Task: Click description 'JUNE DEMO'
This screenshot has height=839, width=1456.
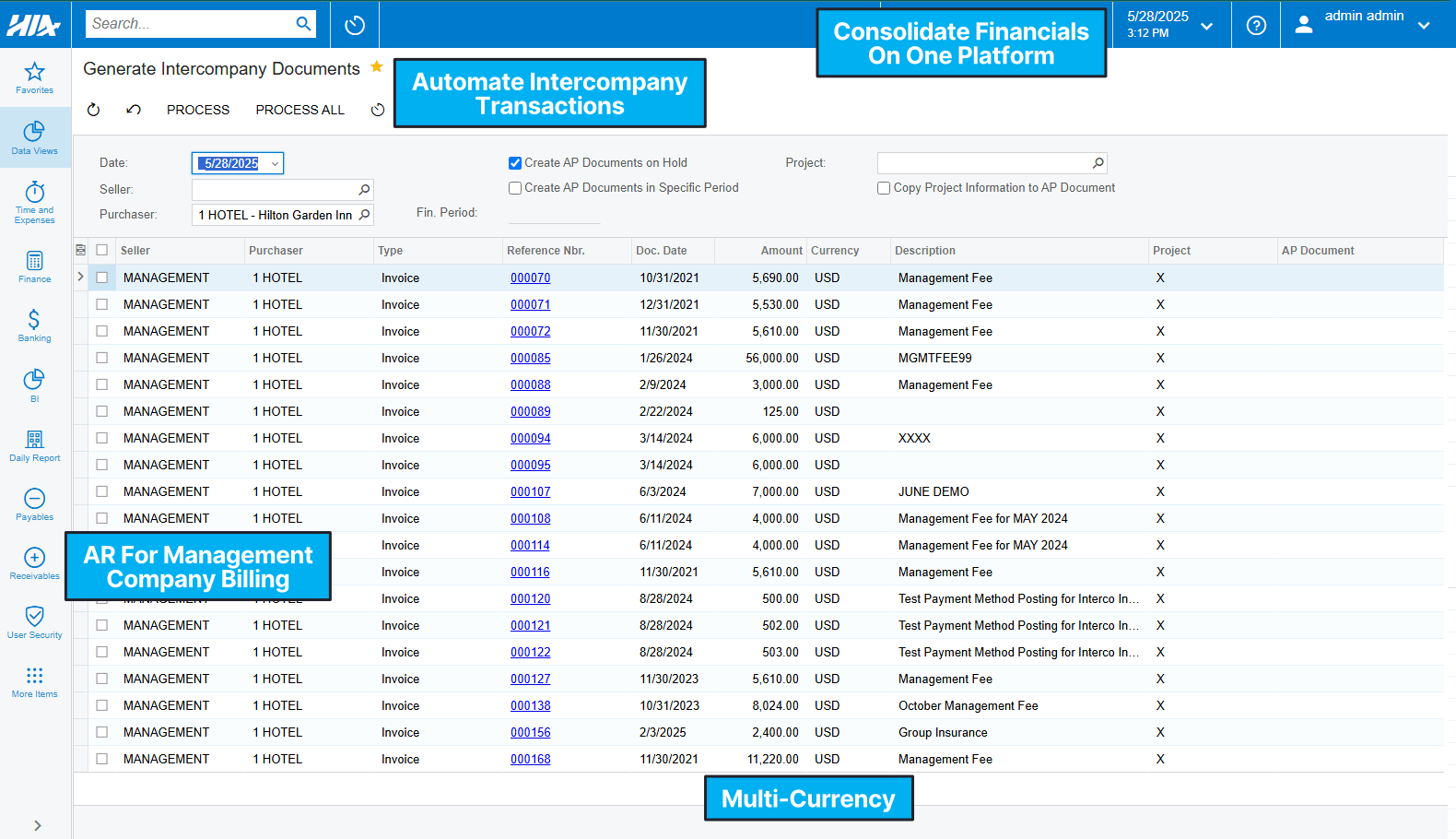Action: [933, 491]
